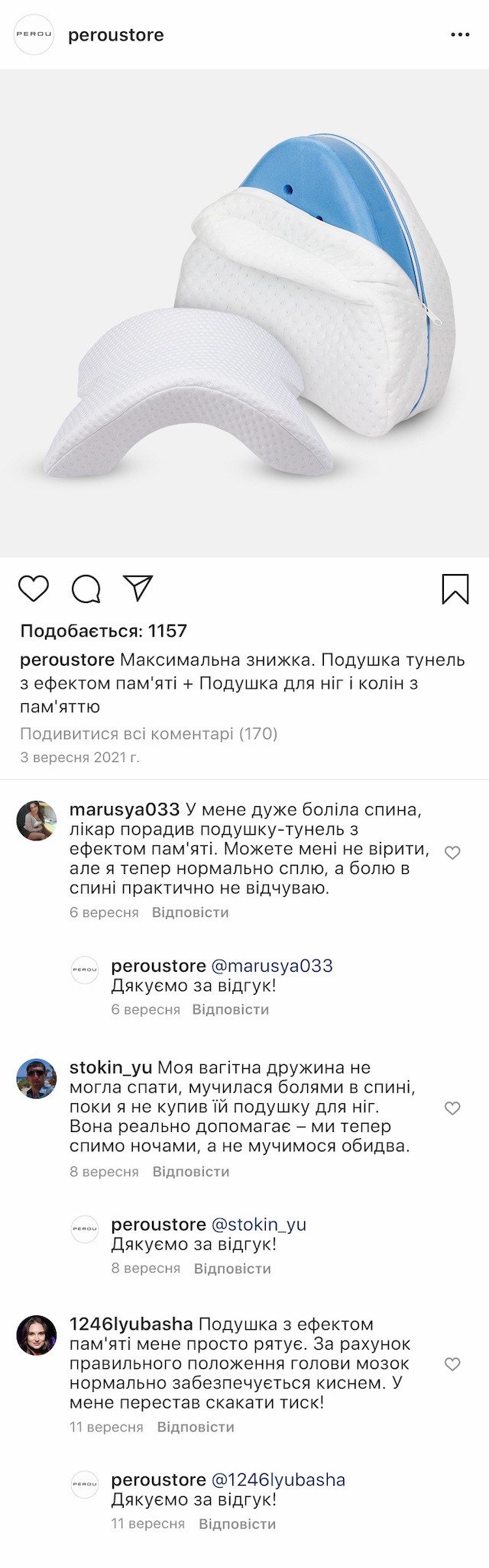Open stokin_yu's profile picture

(37, 1078)
